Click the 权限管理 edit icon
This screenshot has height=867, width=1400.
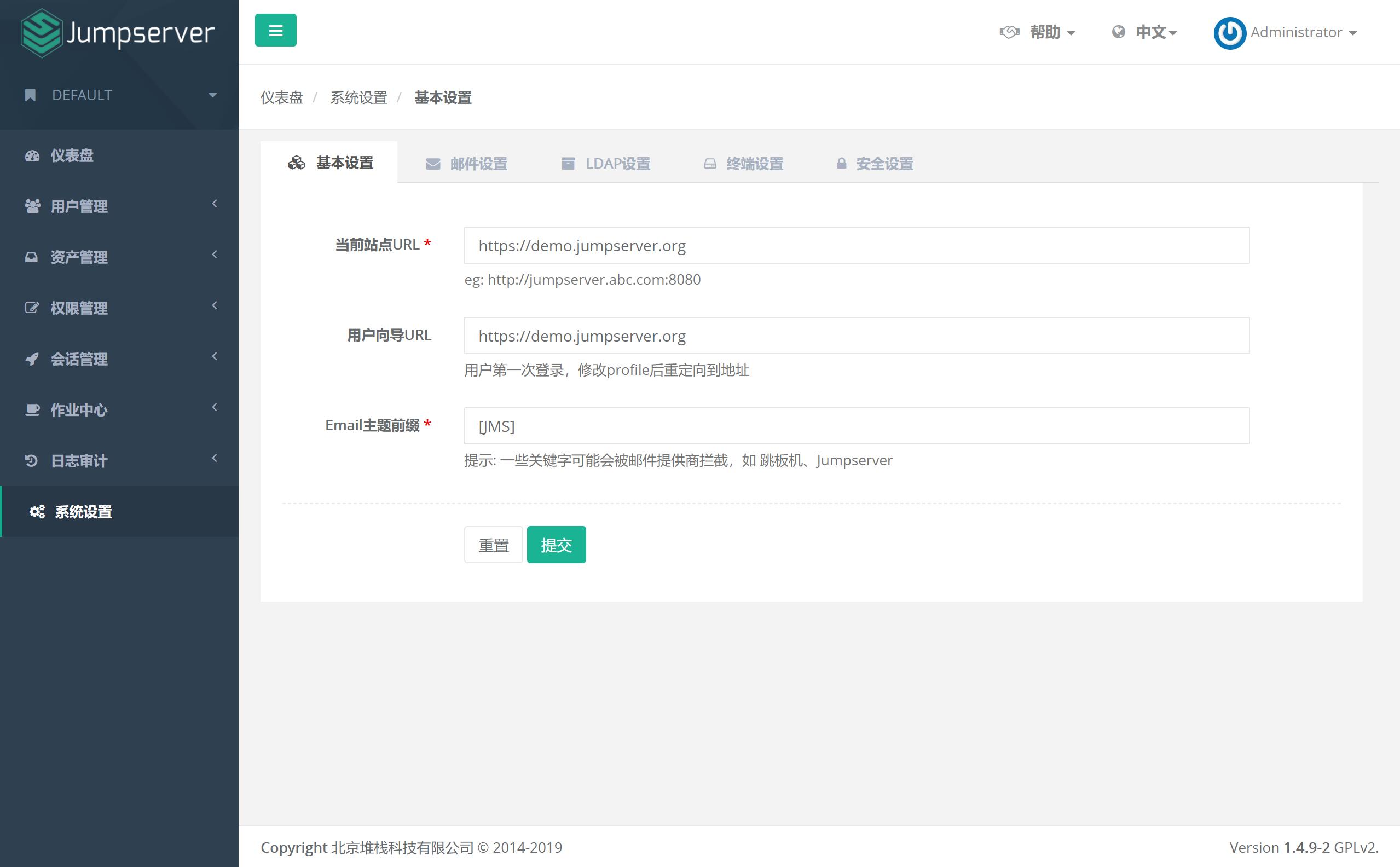click(32, 308)
